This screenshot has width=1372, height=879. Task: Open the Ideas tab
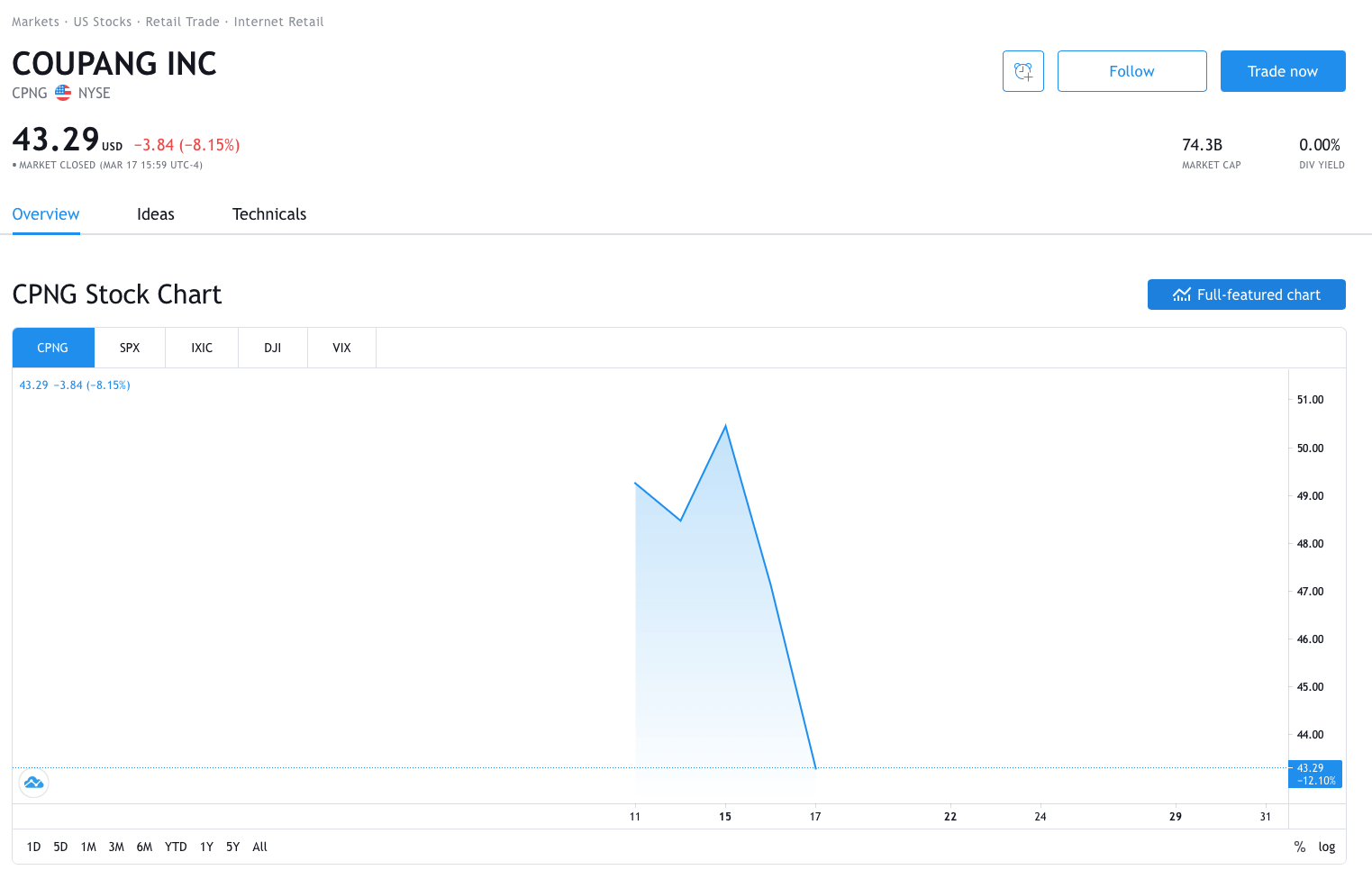pos(156,214)
